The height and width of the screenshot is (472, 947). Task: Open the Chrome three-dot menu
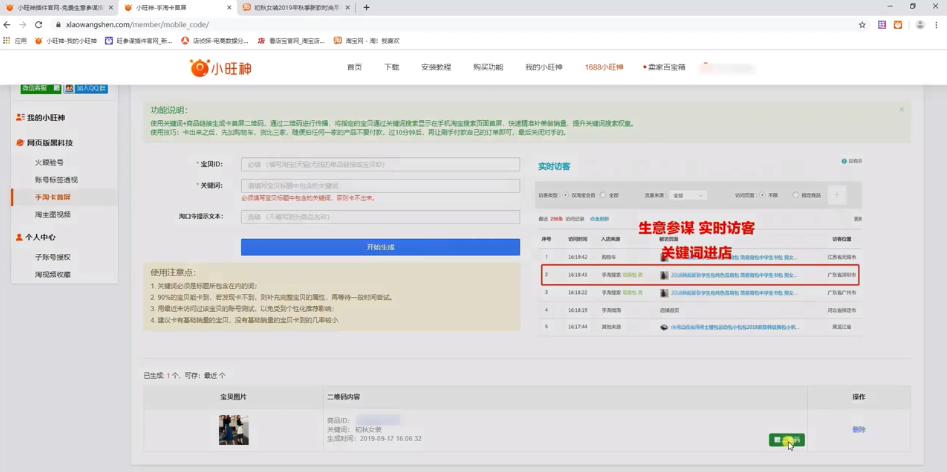coord(937,25)
